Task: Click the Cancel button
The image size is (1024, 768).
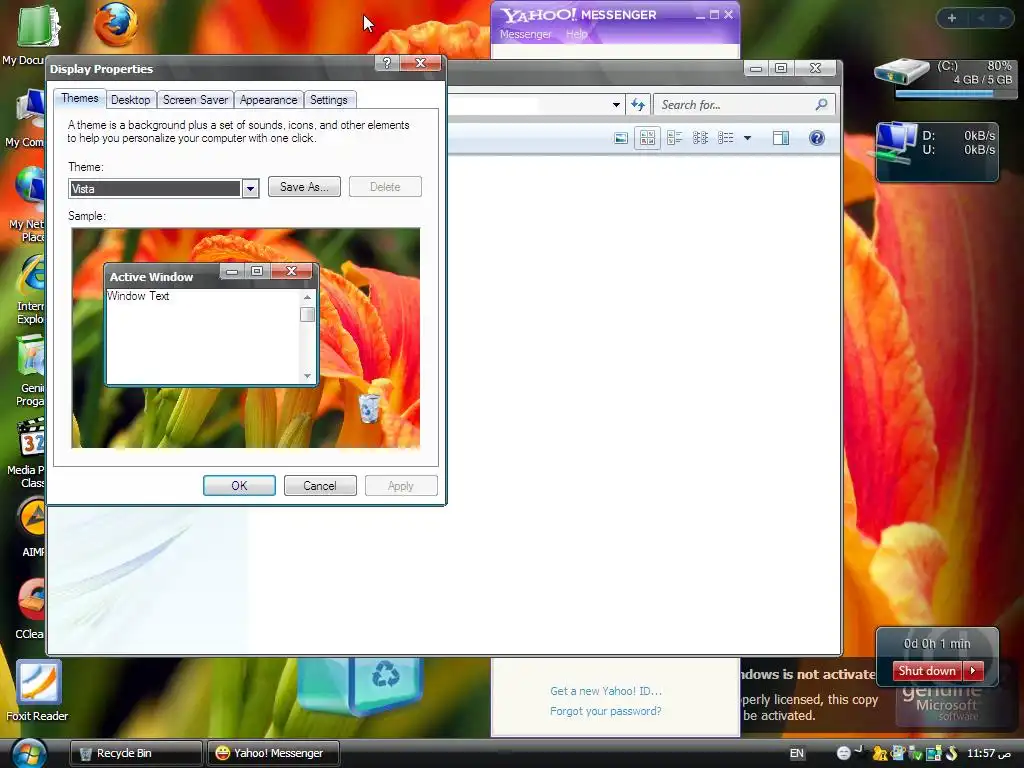Action: pos(320,486)
